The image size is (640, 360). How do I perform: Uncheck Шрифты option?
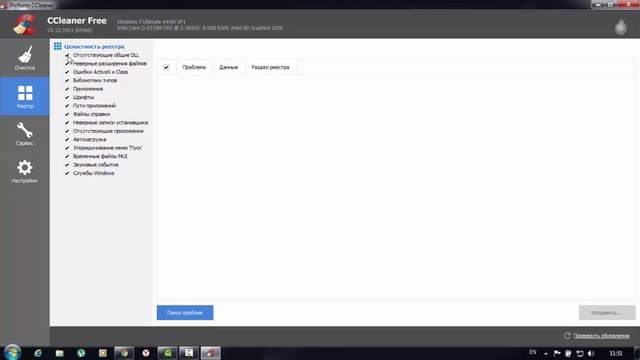pos(67,97)
